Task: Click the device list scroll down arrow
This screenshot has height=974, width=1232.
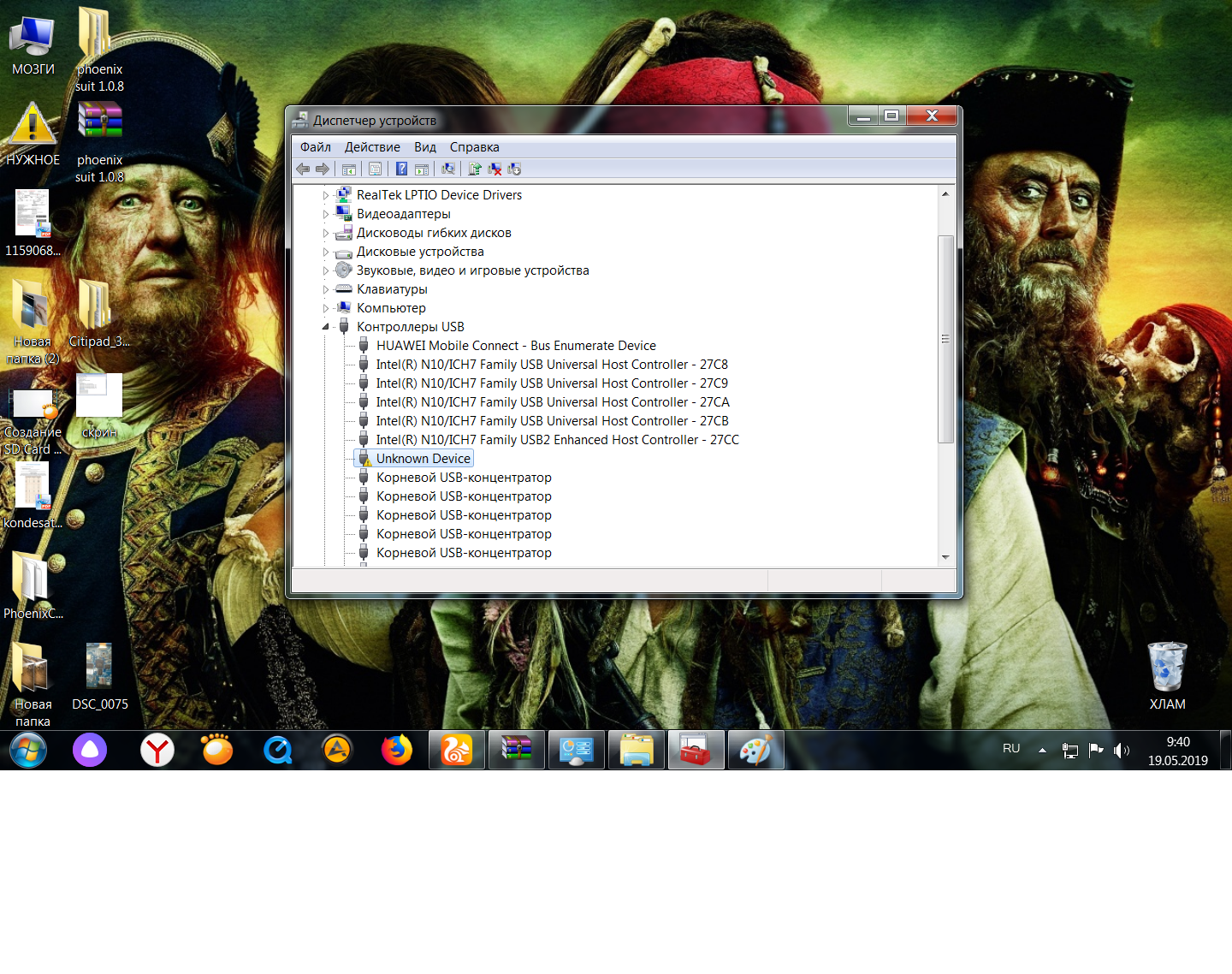Action: click(x=945, y=557)
